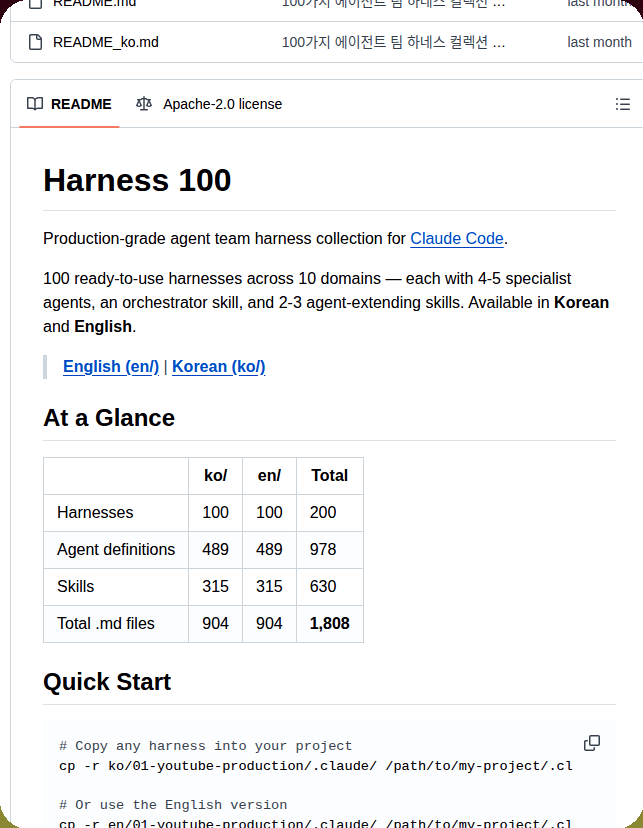Open the English (en/) link
This screenshot has height=828, width=643.
pyautogui.click(x=111, y=366)
